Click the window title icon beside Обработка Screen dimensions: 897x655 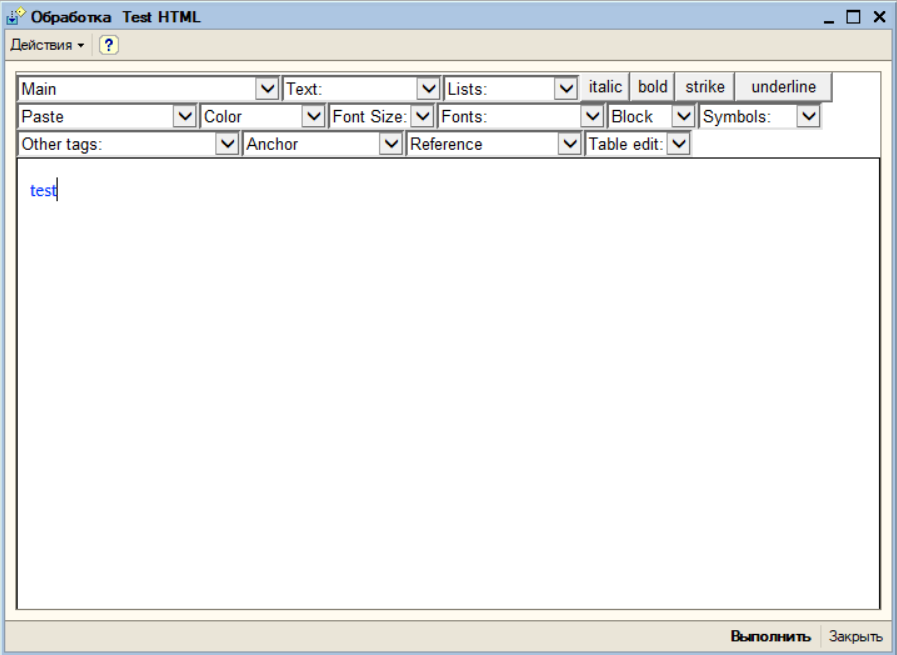15,17
